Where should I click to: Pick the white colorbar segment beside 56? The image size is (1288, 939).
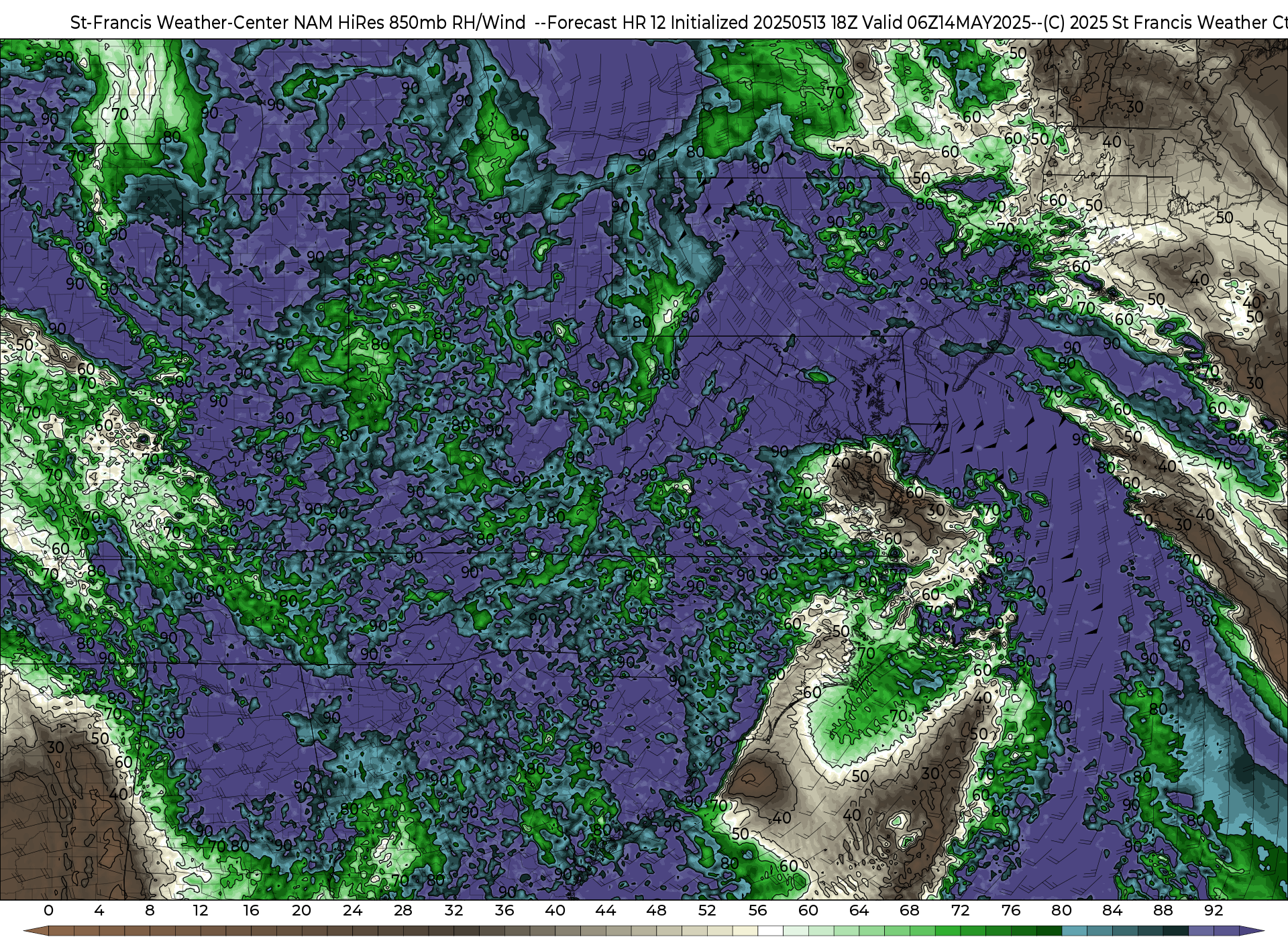770,932
